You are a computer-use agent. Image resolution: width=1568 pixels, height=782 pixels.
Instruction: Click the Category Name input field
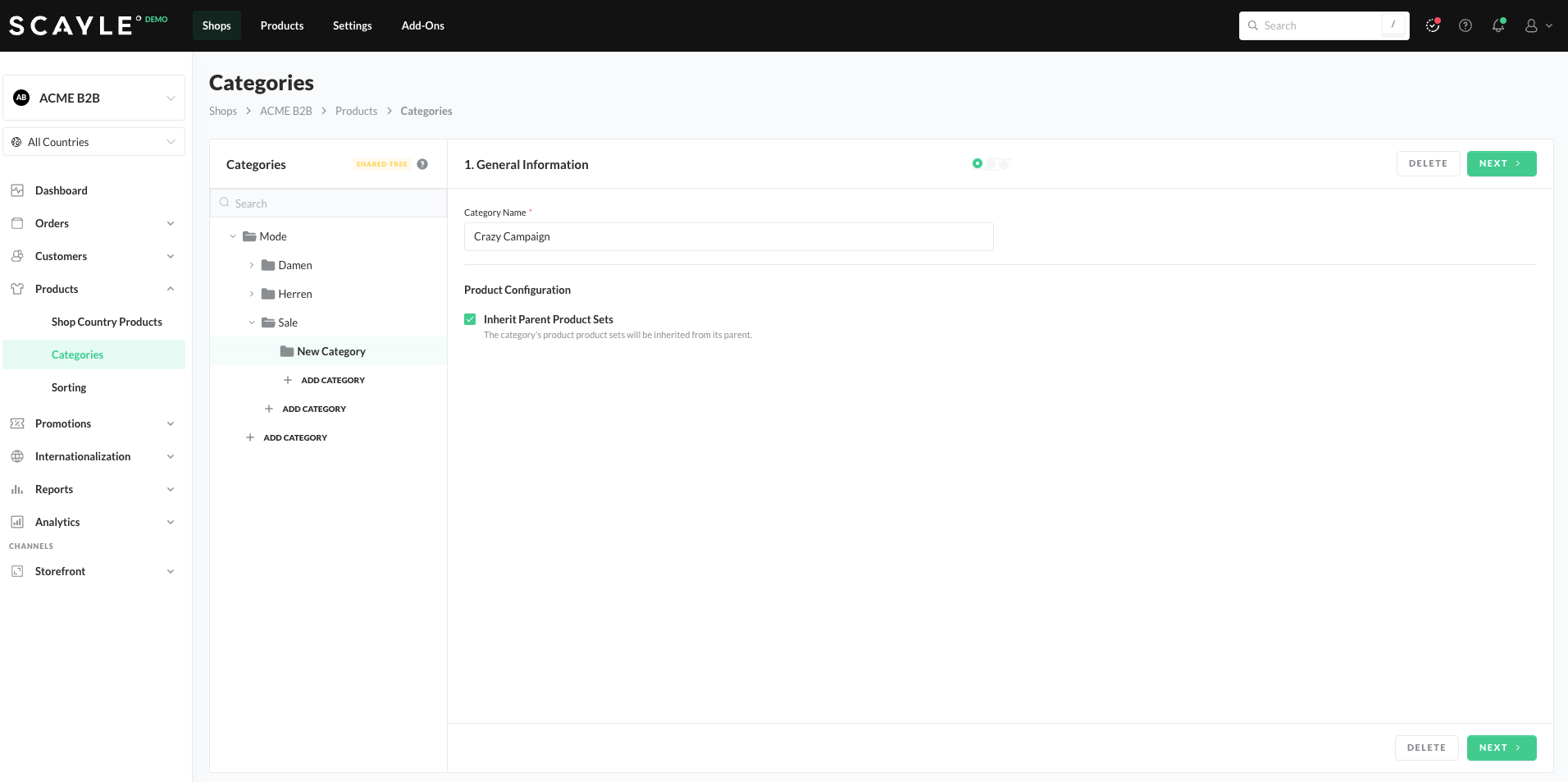[x=728, y=236]
